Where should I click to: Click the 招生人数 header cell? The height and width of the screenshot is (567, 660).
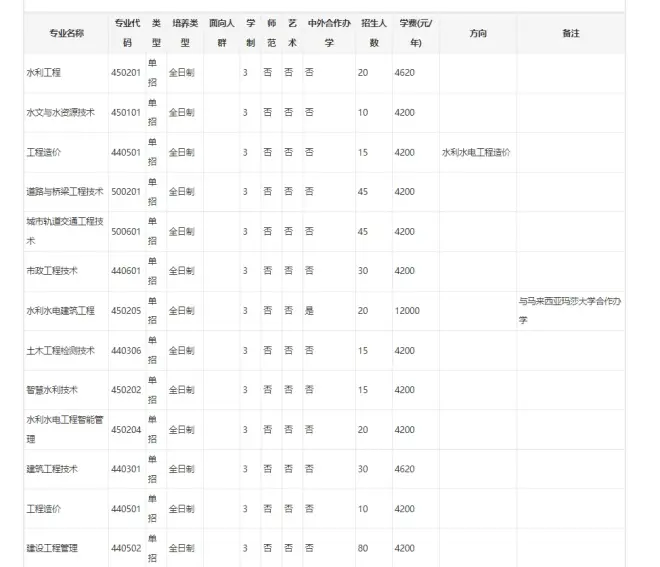tap(374, 33)
